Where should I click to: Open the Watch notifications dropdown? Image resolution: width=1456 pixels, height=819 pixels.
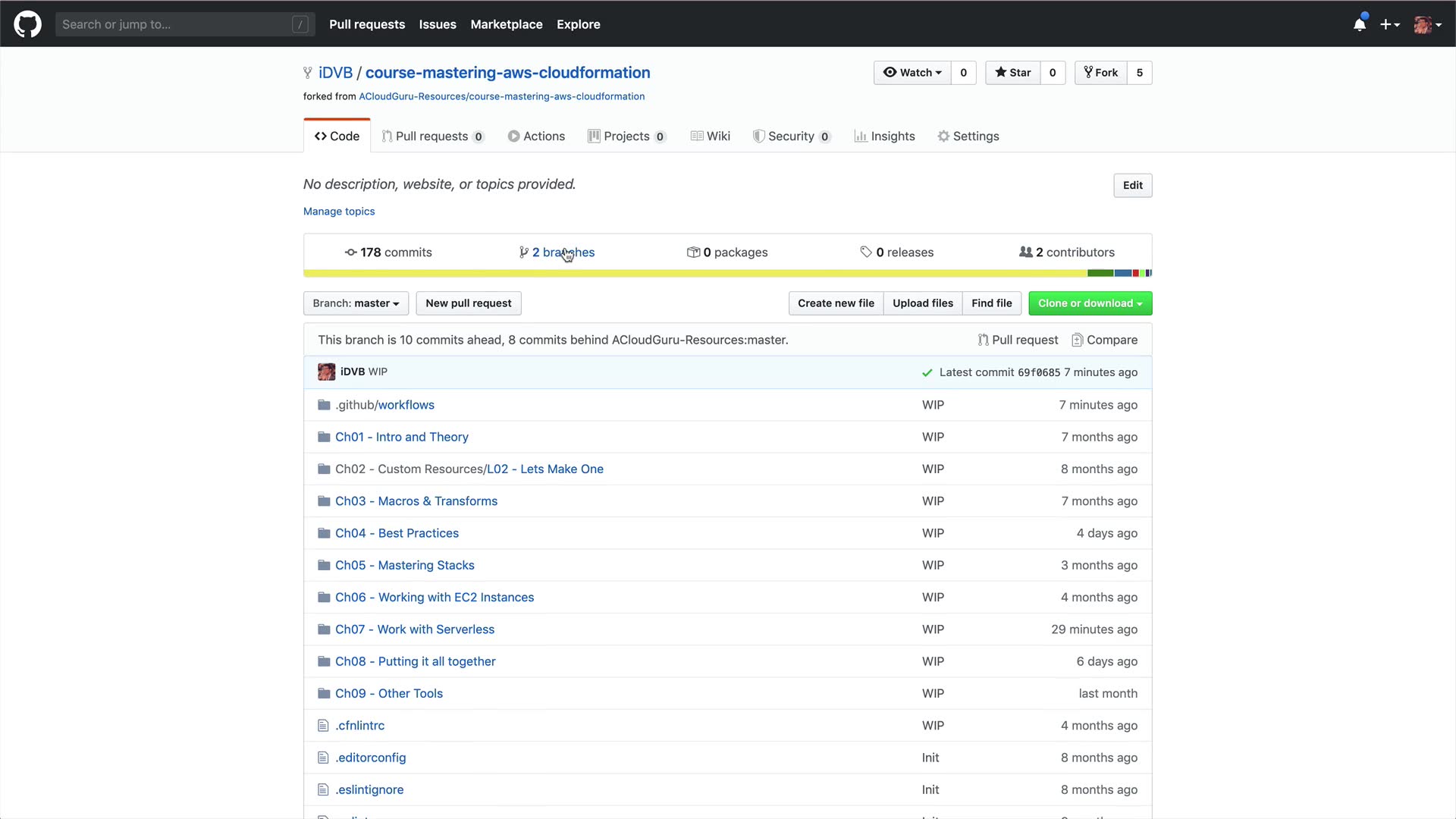point(912,73)
